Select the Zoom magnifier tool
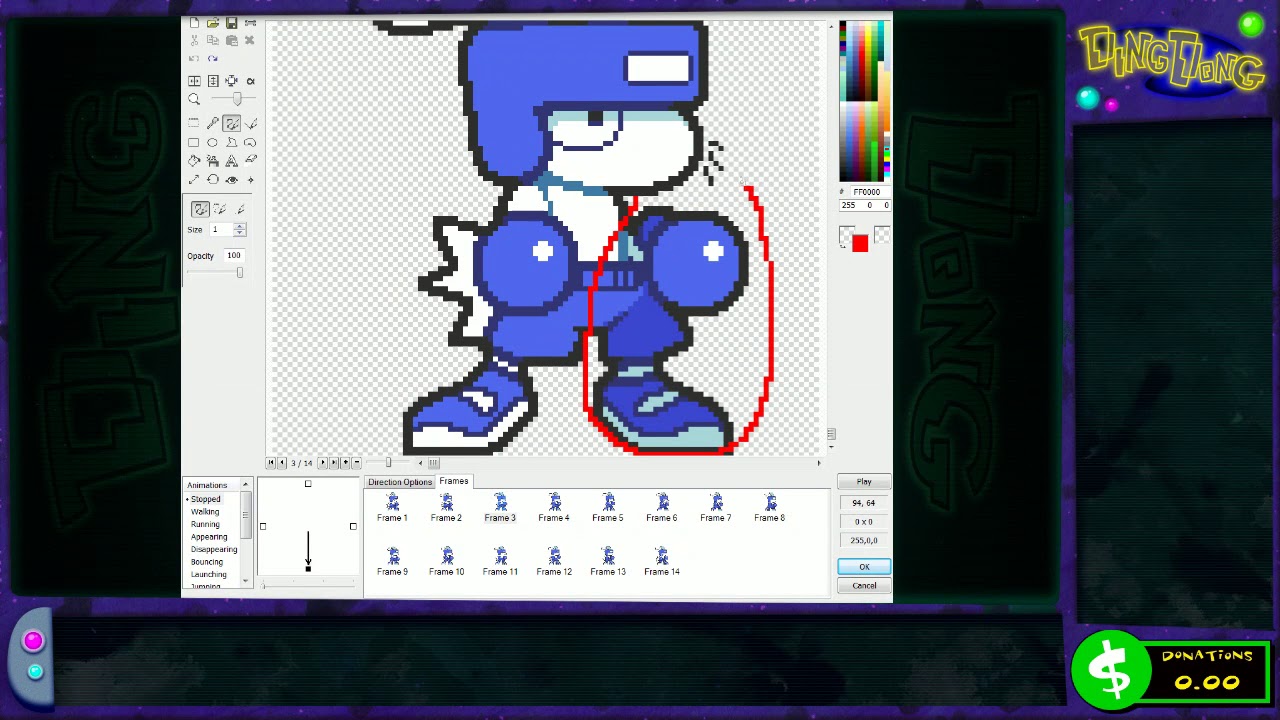This screenshot has height=720, width=1280. [x=194, y=99]
